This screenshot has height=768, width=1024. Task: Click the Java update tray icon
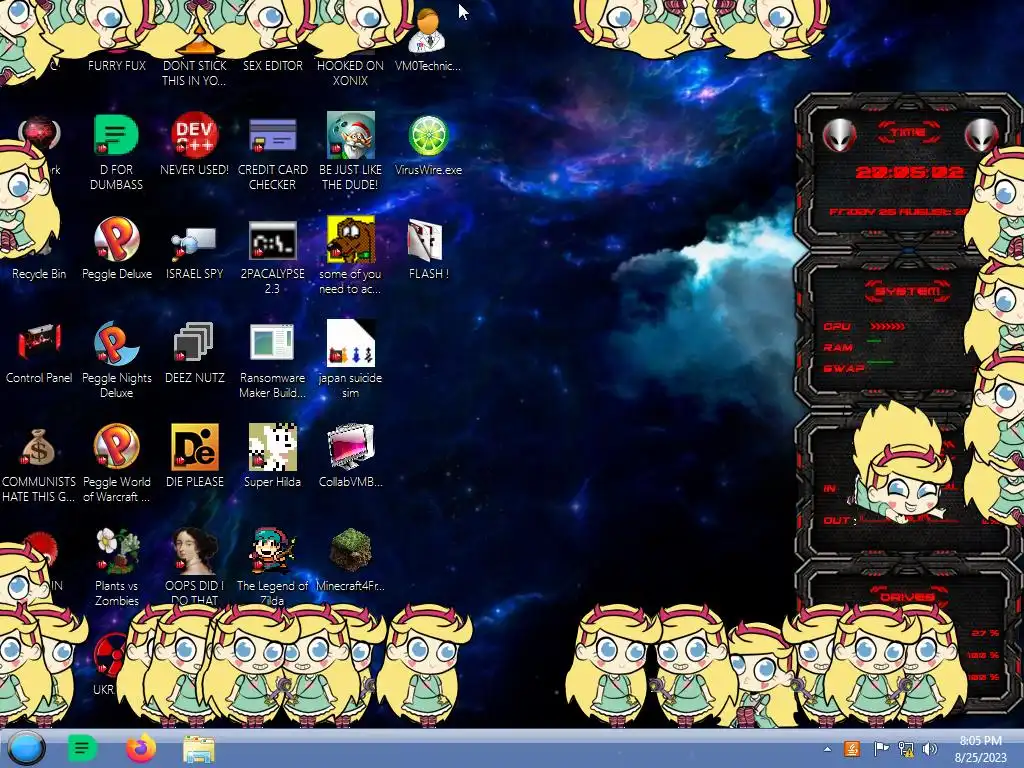tap(852, 748)
